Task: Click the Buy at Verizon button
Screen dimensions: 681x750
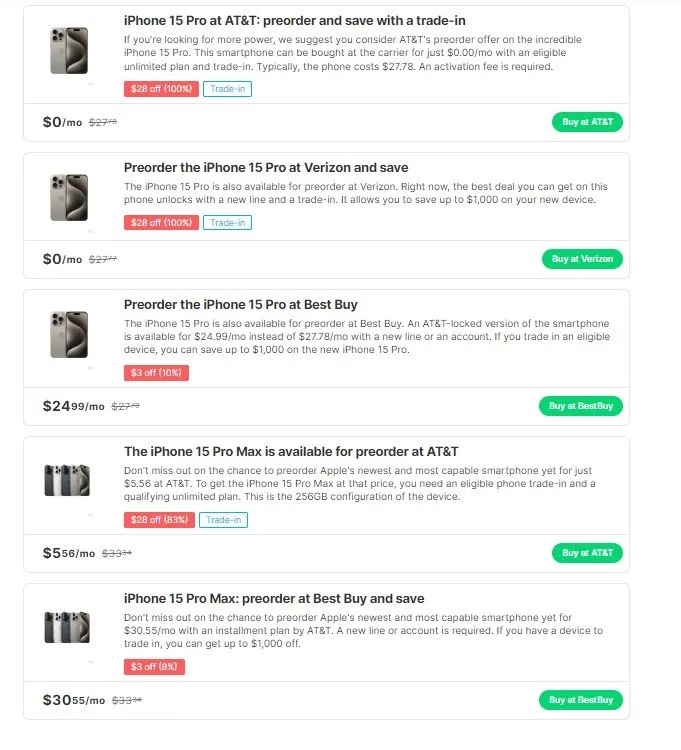Action: [582, 259]
